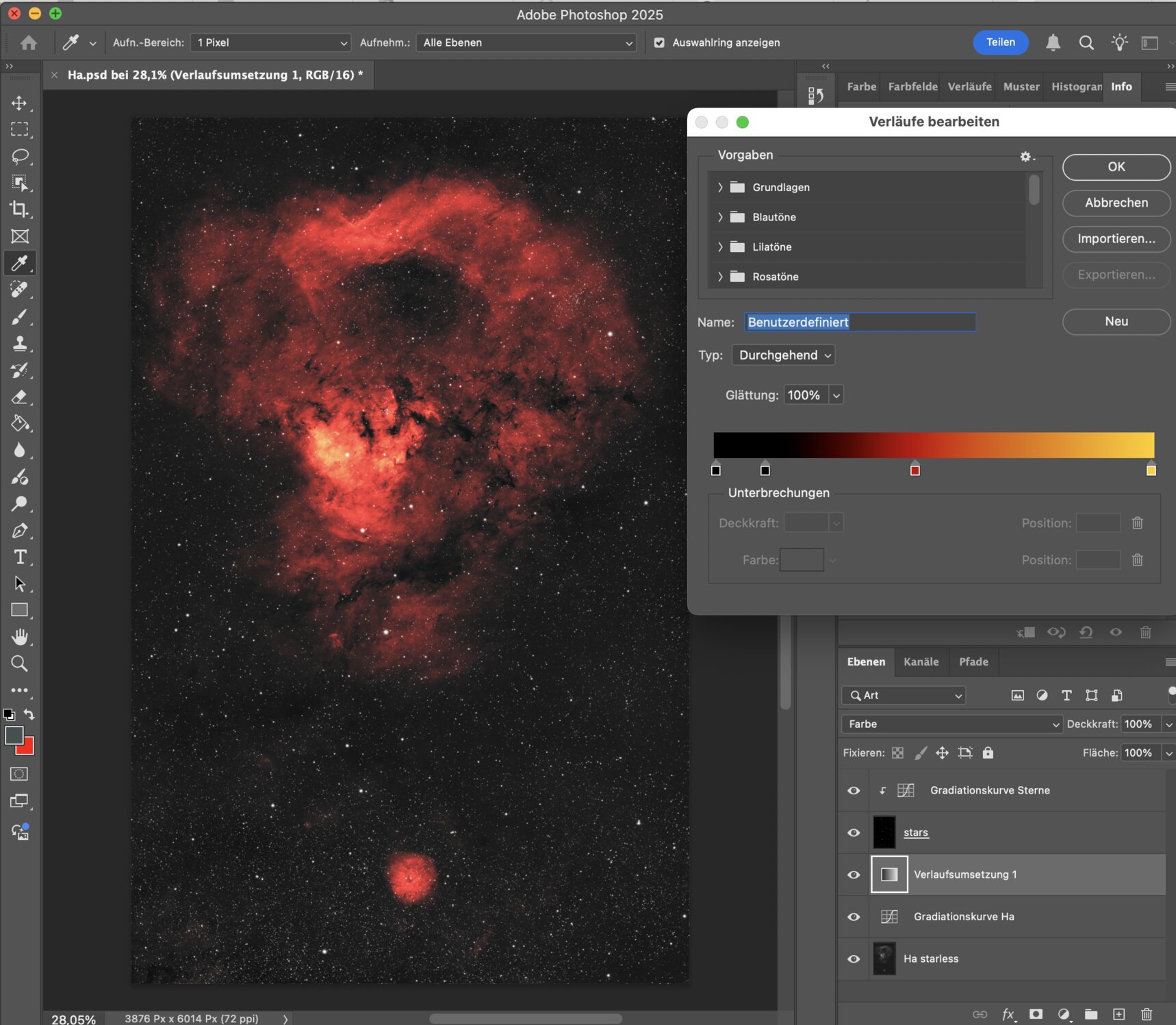Switch to the Farbe panel tab
1176x1025 pixels.
pos(862,86)
